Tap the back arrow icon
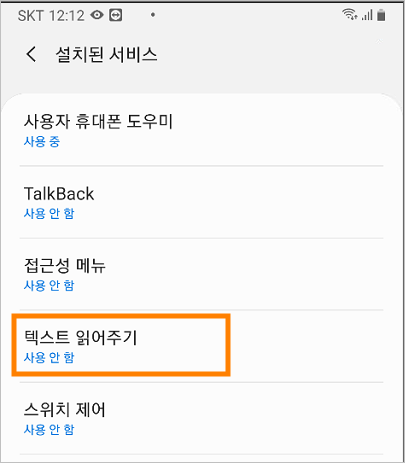Image resolution: width=405 pixels, height=463 pixels. tap(31, 54)
